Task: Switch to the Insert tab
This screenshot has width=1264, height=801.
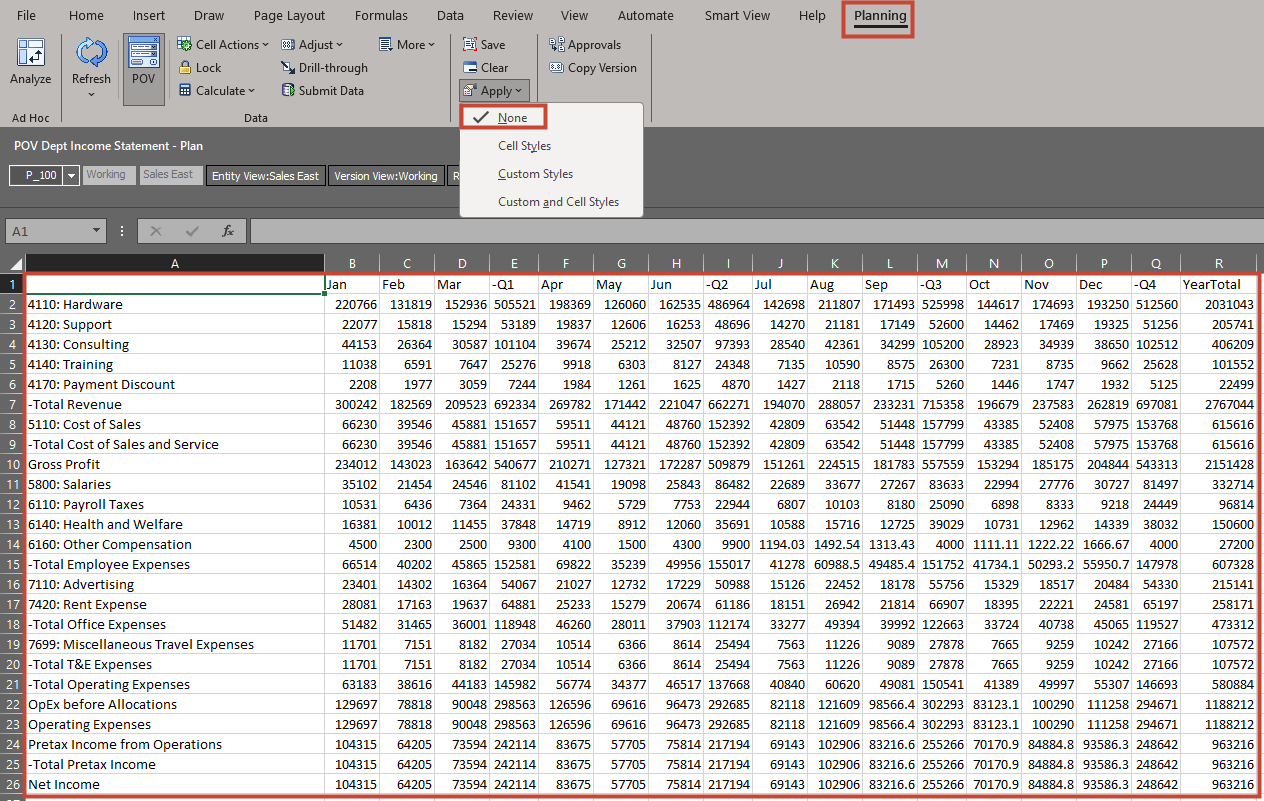Action: (x=149, y=16)
